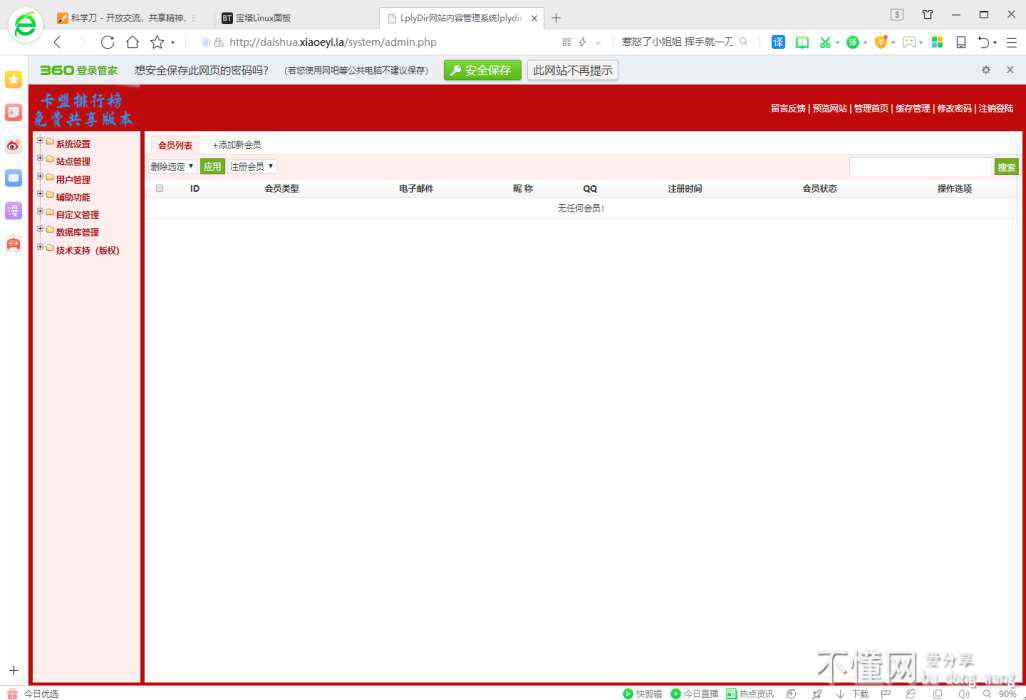
Task: Toggle the select-all members checkbox
Action: 160,188
